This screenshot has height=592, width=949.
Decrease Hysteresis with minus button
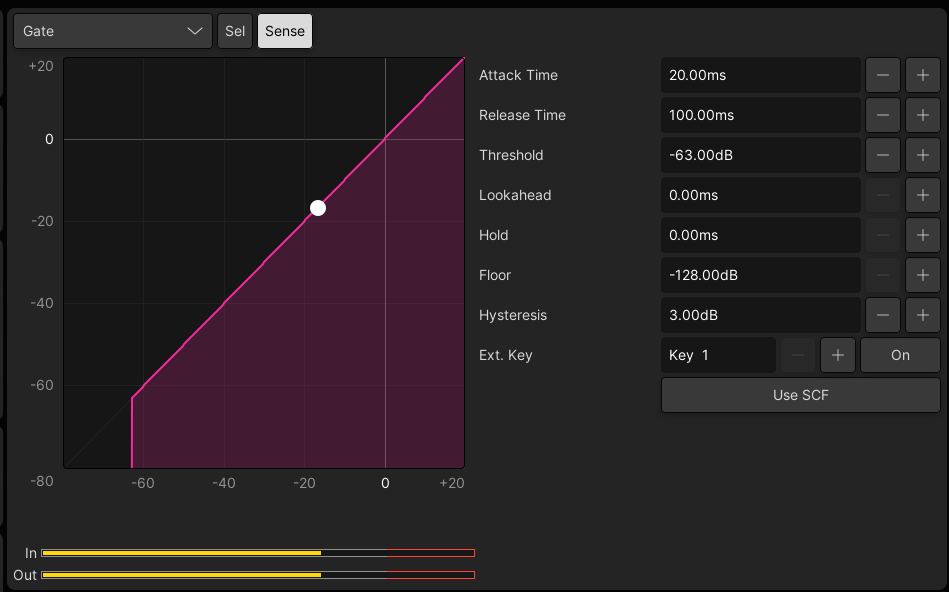[x=882, y=315]
